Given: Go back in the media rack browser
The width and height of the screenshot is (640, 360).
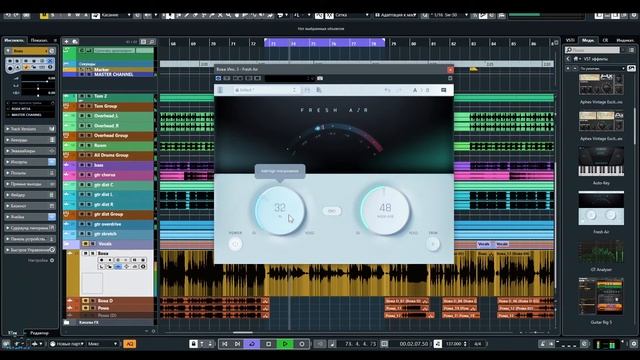Looking at the screenshot, I should (568, 59).
